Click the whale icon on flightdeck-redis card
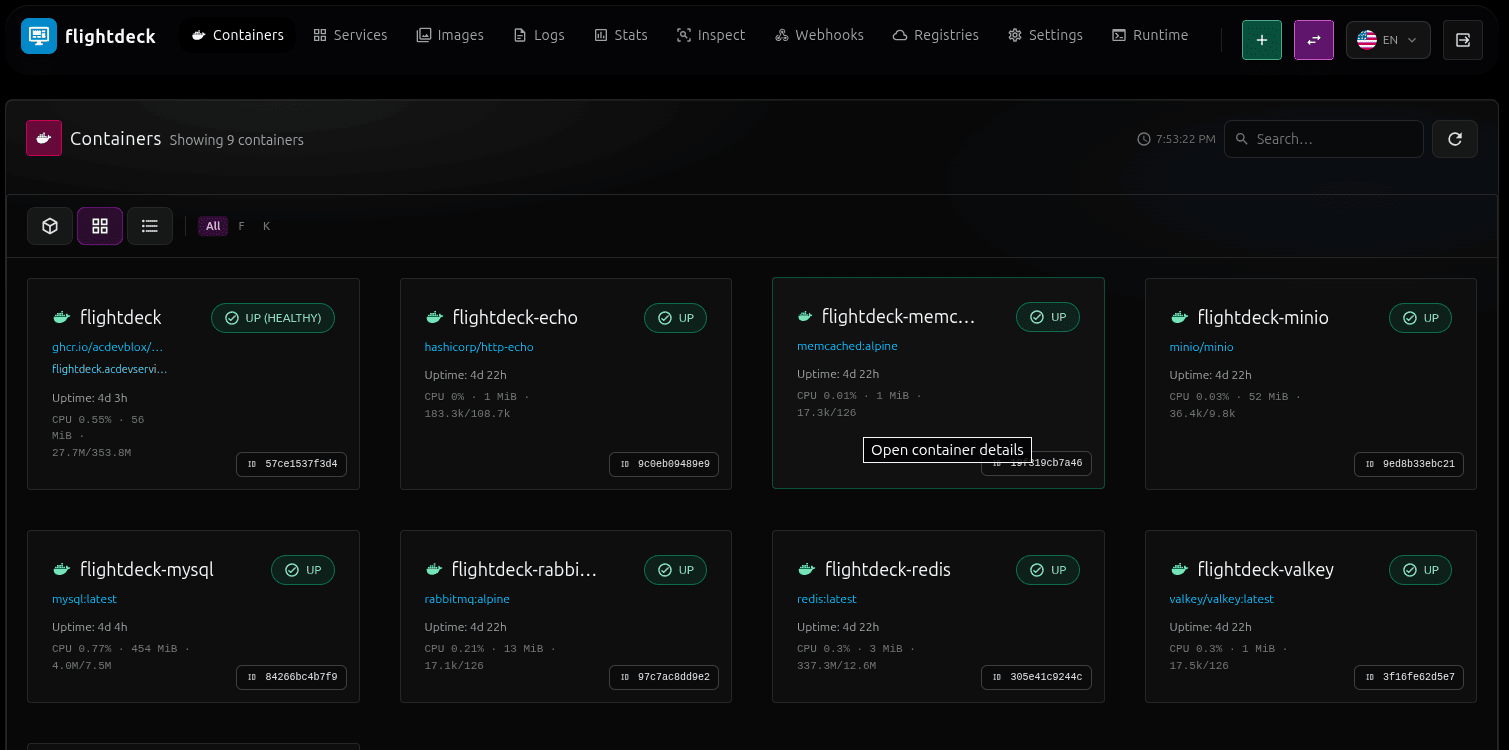The width and height of the screenshot is (1509, 750). click(x=806, y=569)
